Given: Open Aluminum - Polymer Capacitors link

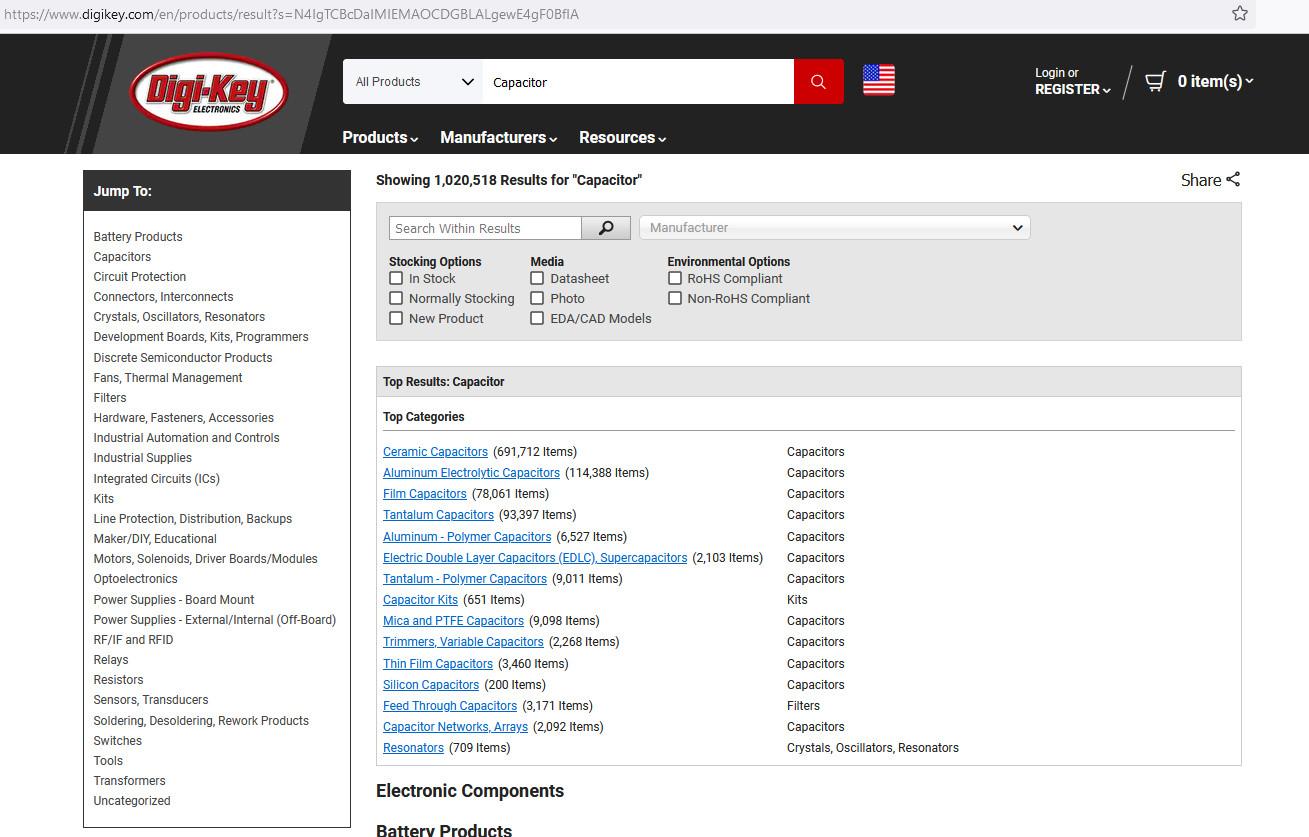Looking at the screenshot, I should click(x=467, y=537).
